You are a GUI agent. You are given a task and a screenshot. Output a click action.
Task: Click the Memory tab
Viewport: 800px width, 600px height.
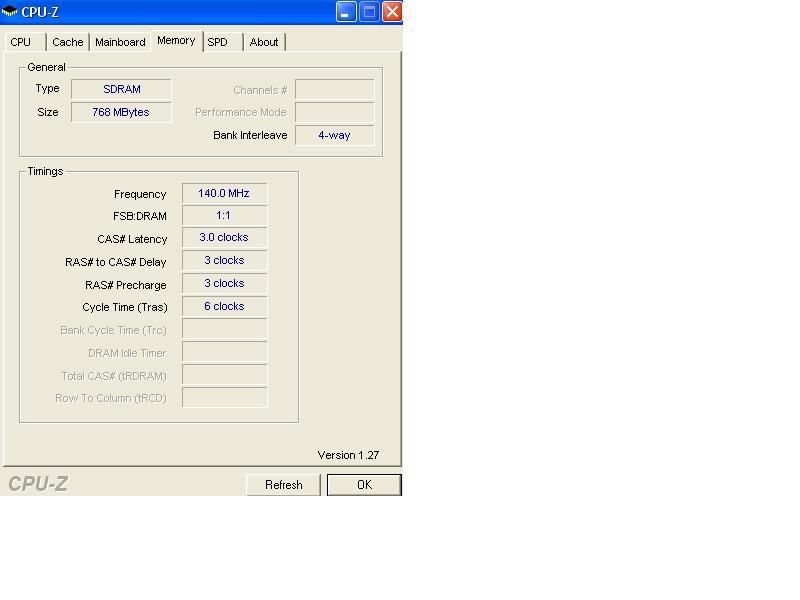coord(176,41)
